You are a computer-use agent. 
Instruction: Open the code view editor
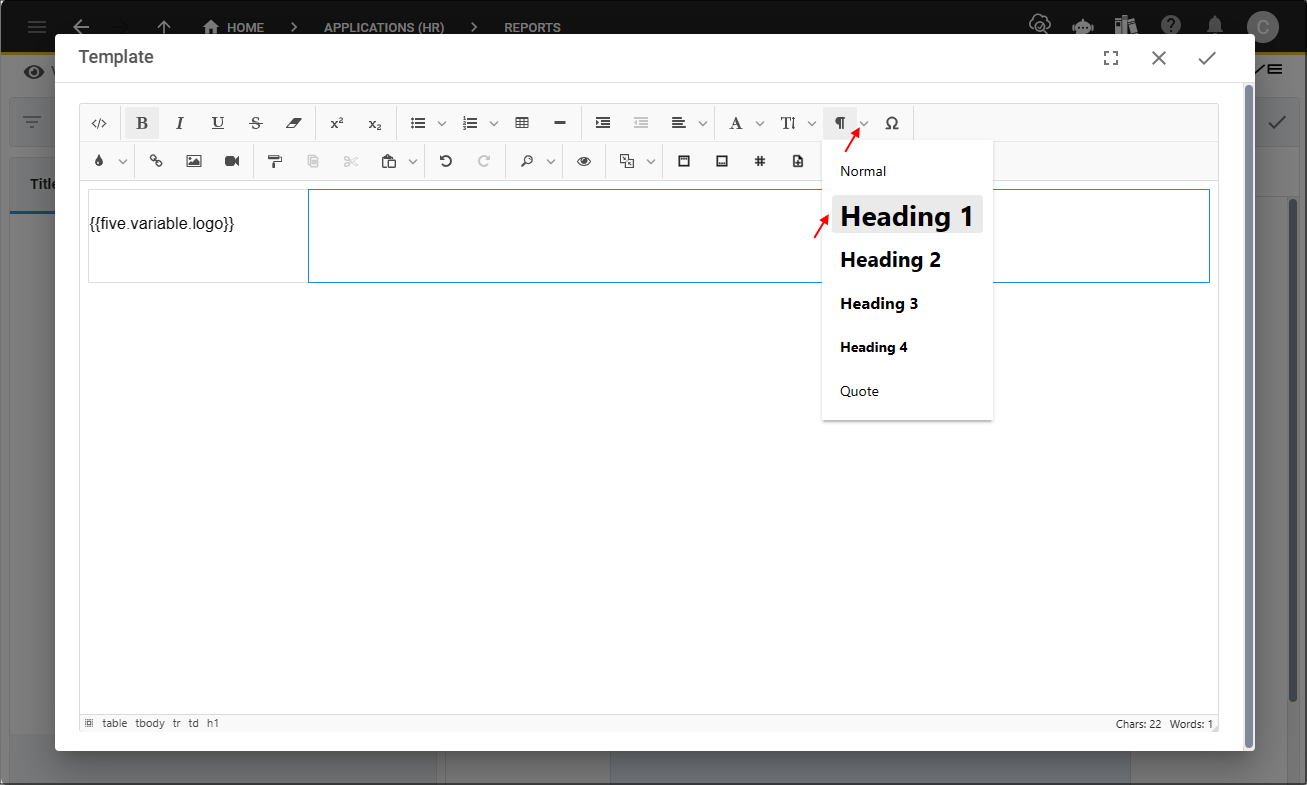(99, 123)
